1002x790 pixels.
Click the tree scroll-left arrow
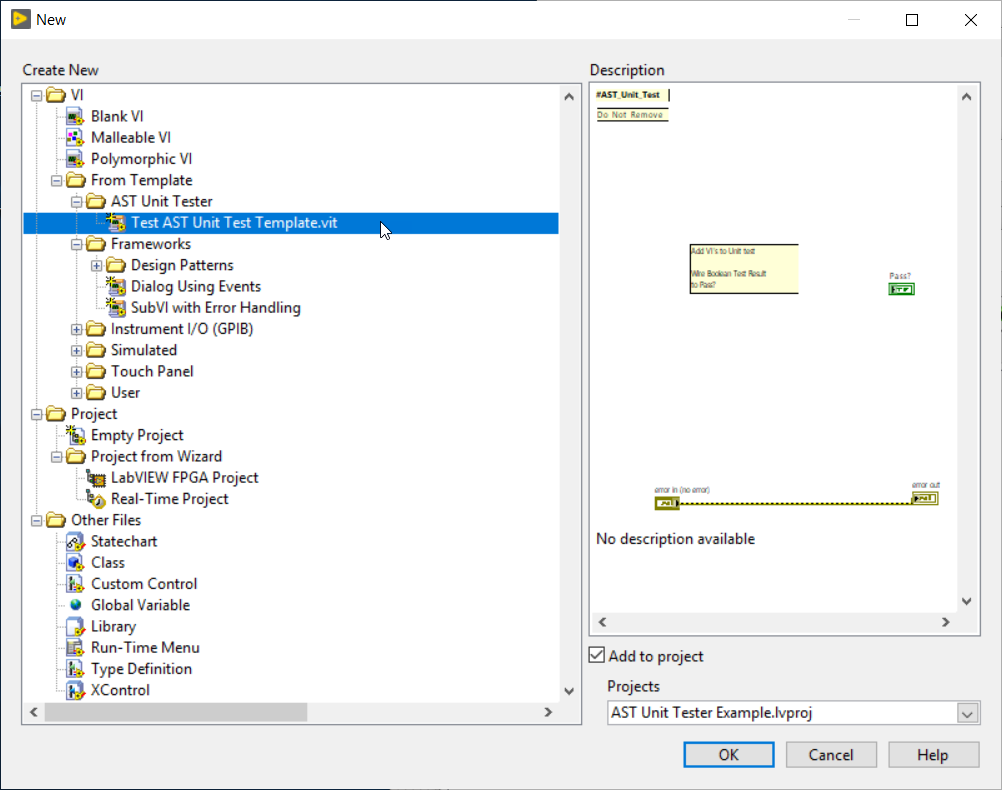pyautogui.click(x=34, y=712)
